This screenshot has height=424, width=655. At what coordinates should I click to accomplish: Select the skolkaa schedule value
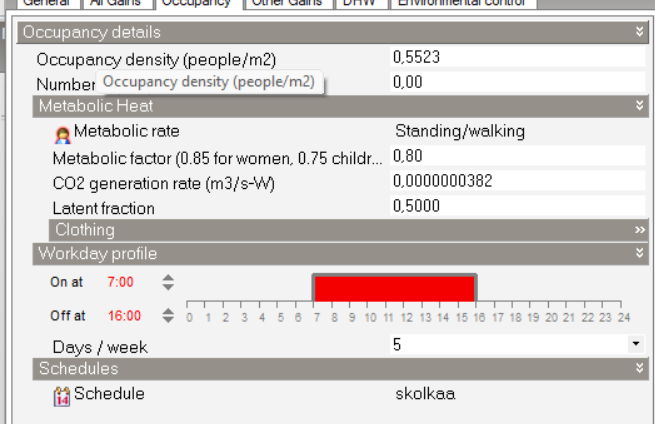click(425, 394)
